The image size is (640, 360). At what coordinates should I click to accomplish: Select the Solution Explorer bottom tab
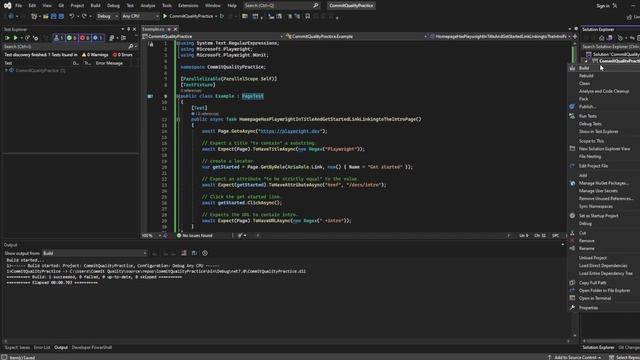598,348
